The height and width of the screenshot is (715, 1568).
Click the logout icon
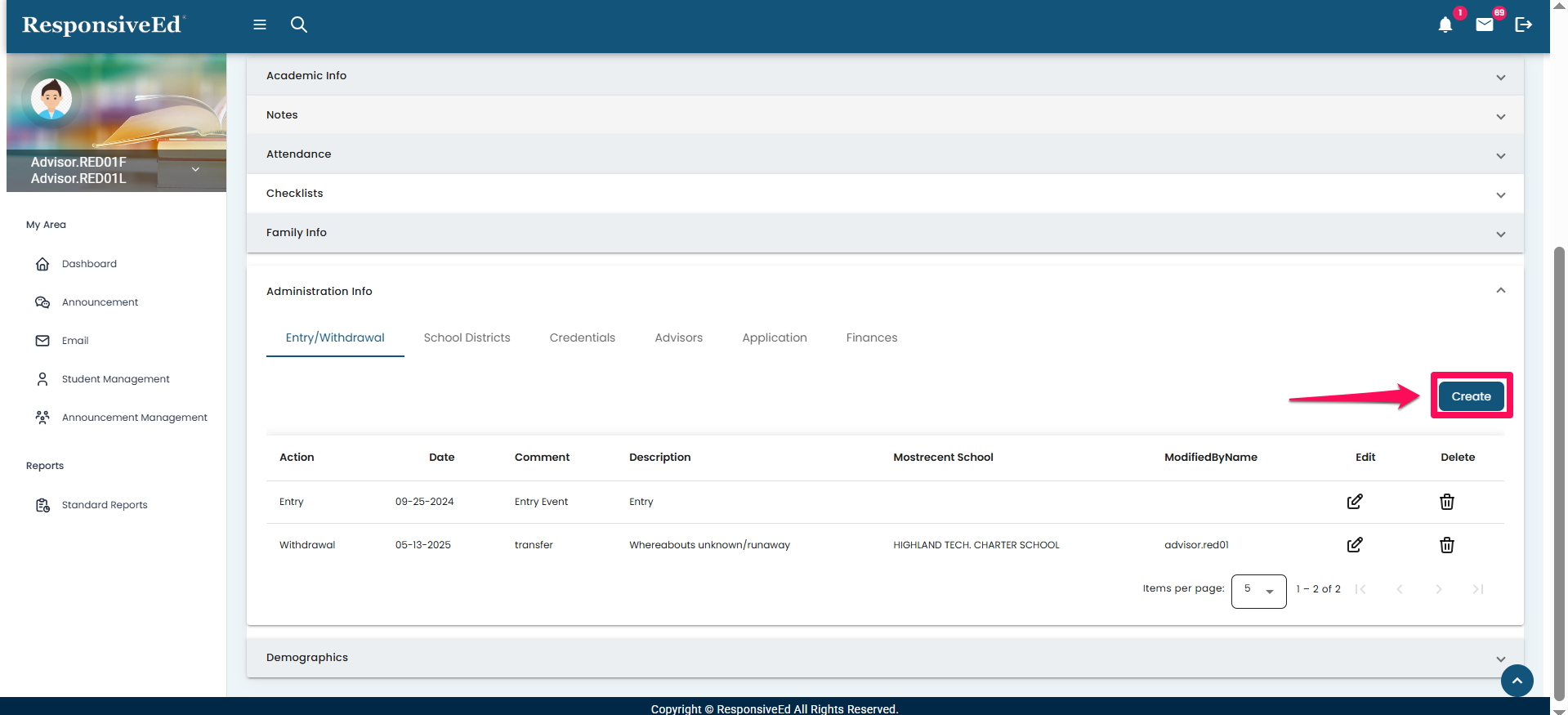(1523, 25)
